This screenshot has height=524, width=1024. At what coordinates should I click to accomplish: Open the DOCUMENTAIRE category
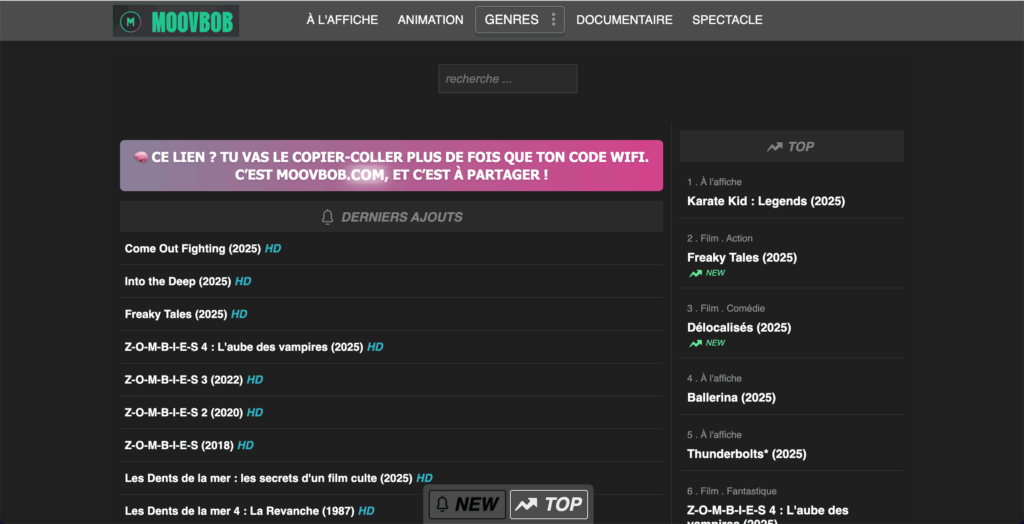(624, 20)
